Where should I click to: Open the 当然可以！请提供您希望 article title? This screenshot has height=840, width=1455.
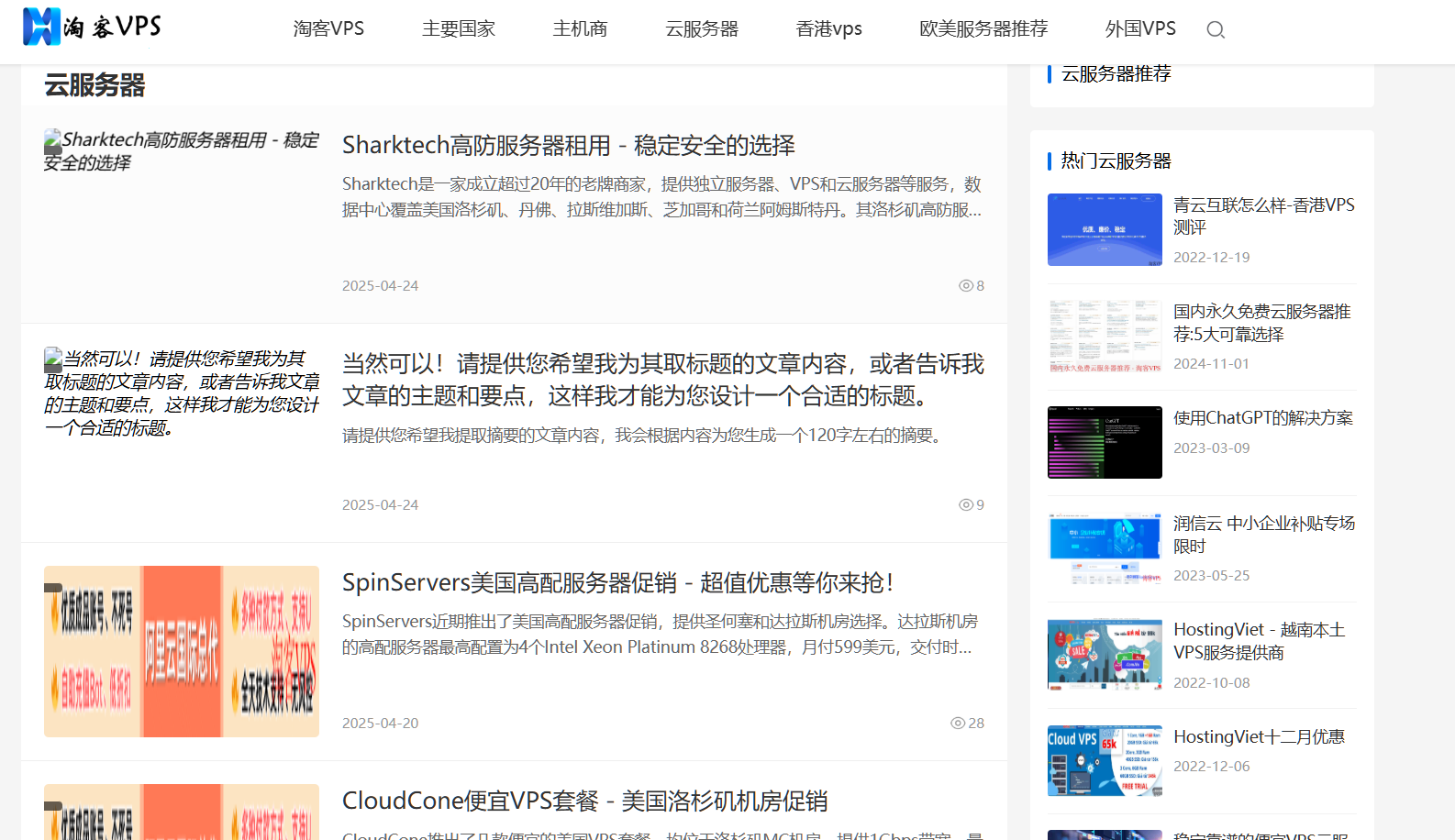coord(663,380)
